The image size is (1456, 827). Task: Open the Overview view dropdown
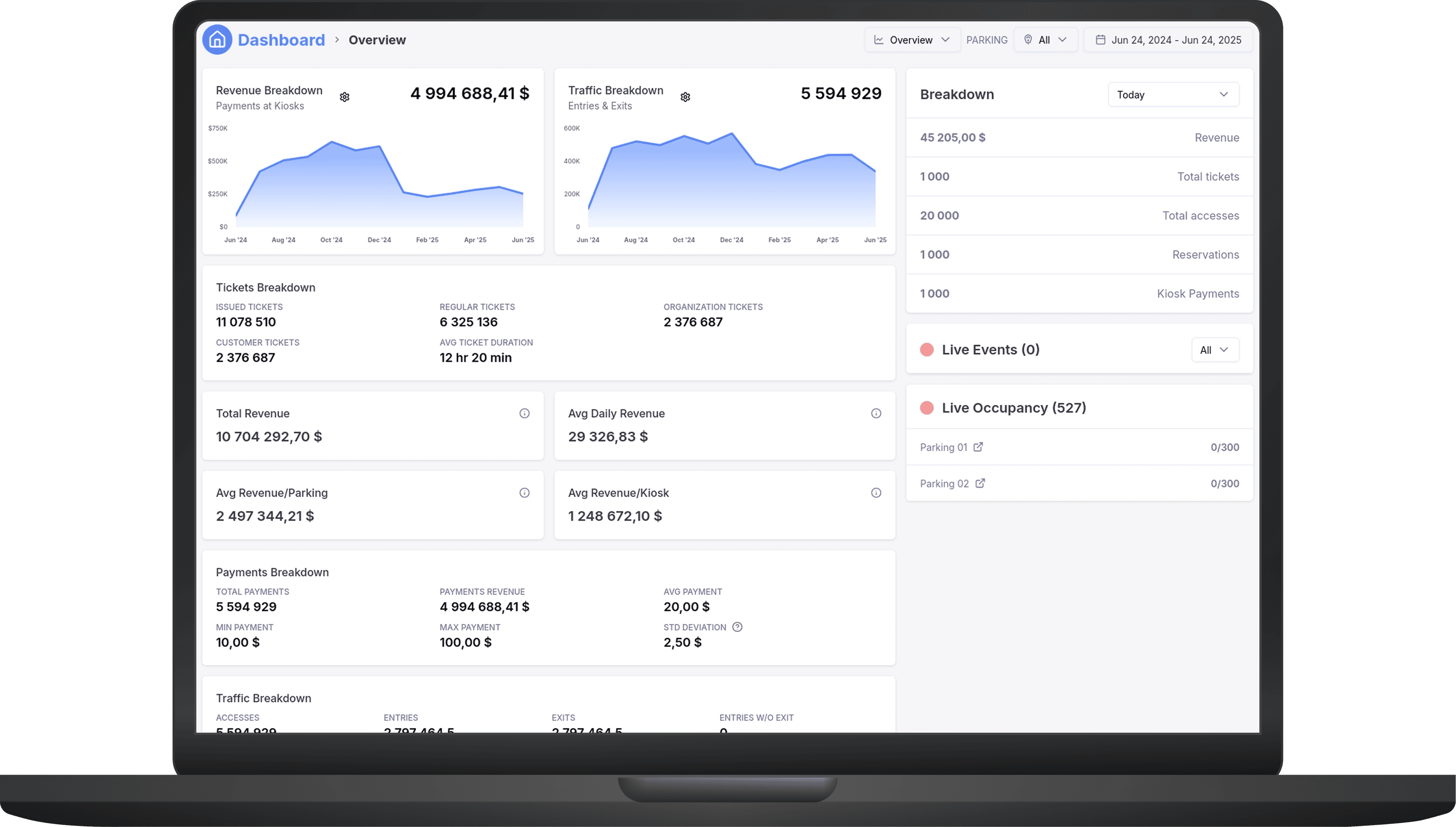tap(912, 40)
